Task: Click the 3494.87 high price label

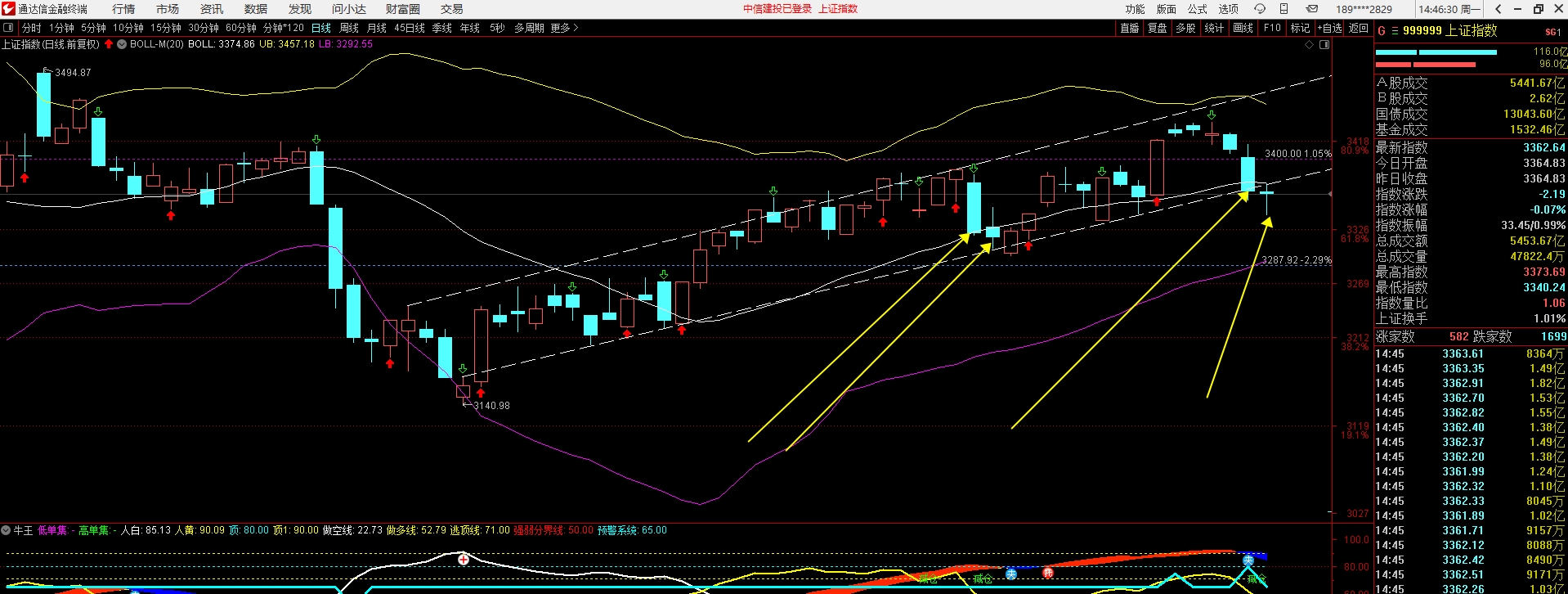Action: point(73,73)
